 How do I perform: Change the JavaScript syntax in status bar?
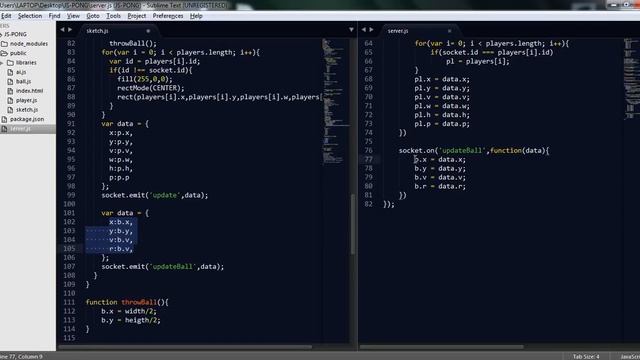pos(630,356)
